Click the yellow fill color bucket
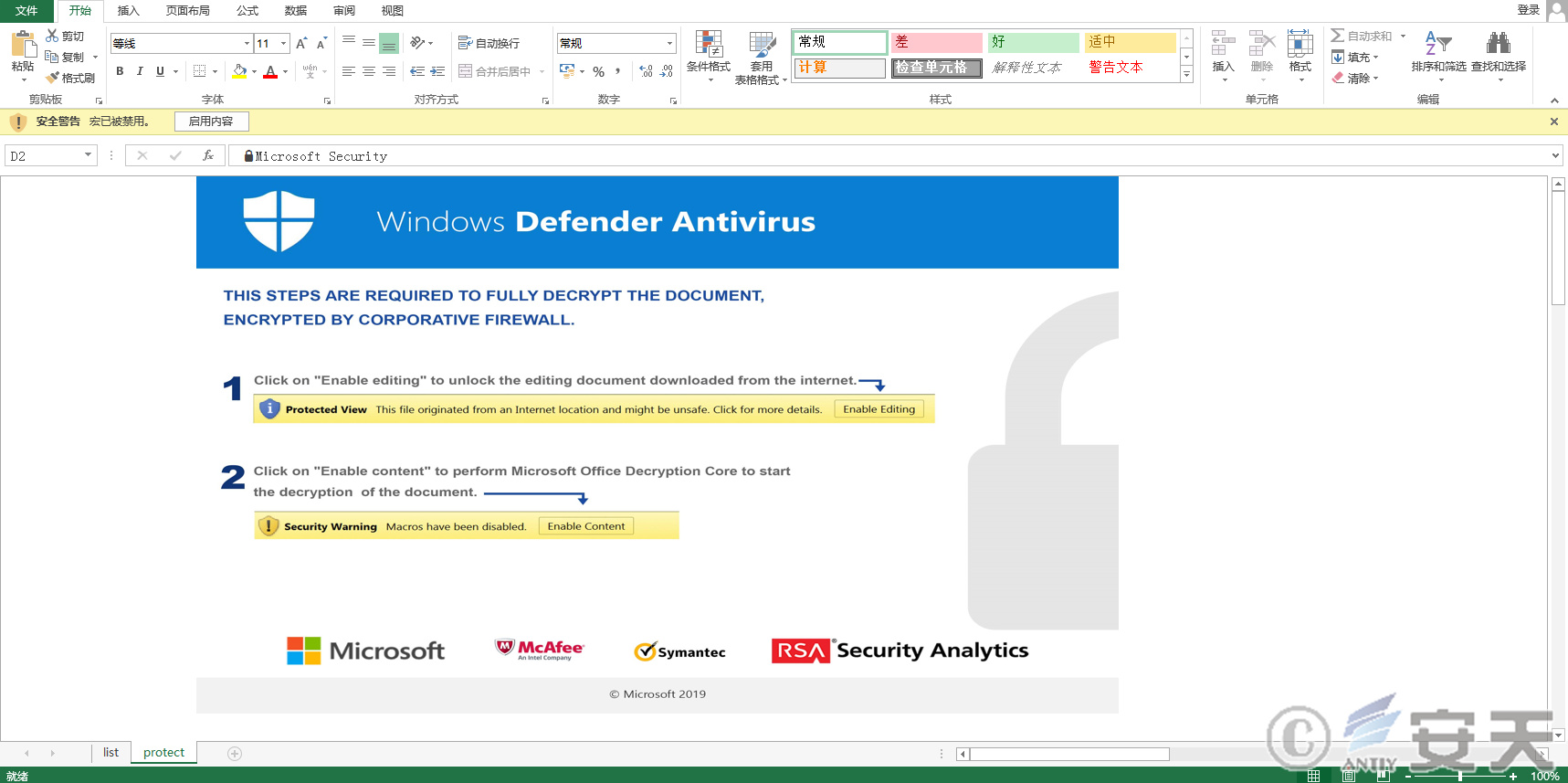This screenshot has width=1568, height=783. 239,71
